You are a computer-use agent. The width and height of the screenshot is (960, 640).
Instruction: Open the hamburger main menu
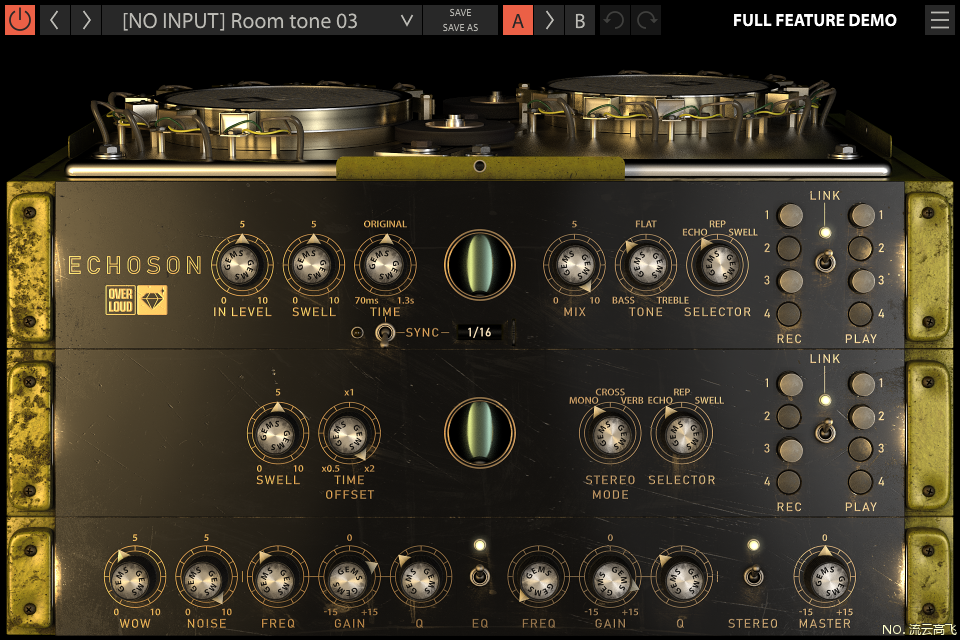pyautogui.click(x=939, y=20)
